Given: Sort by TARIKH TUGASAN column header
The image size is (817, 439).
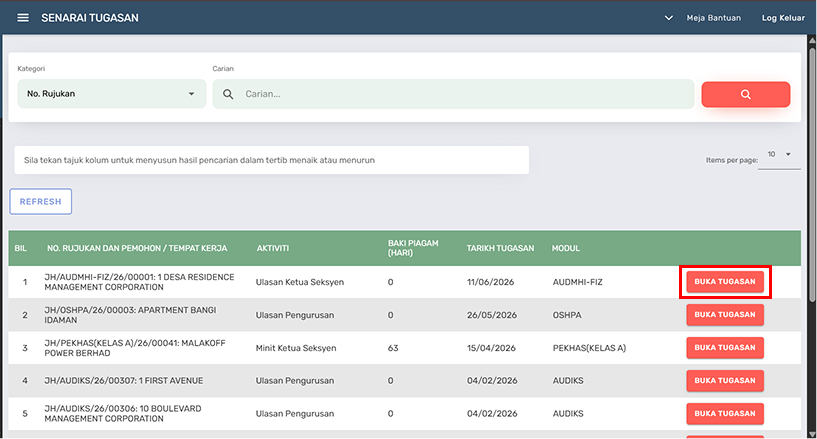Looking at the screenshot, I should tap(500, 248).
